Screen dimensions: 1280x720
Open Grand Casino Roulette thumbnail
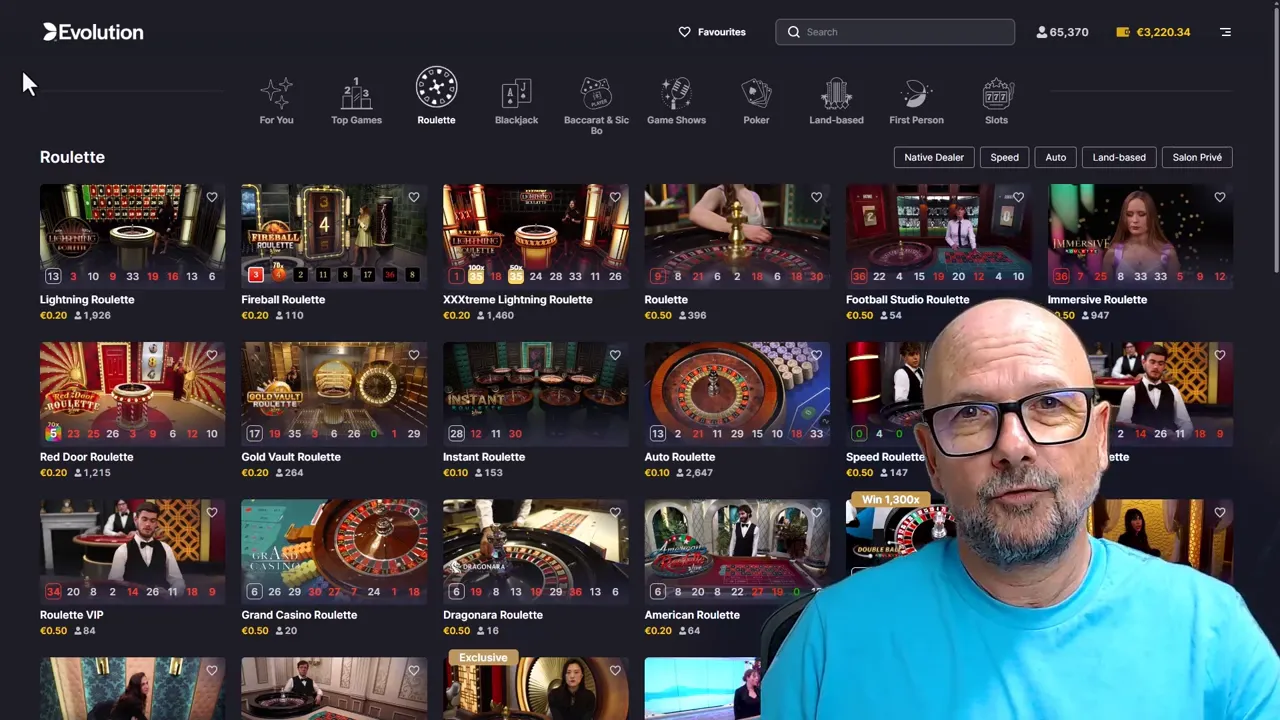[x=334, y=551]
